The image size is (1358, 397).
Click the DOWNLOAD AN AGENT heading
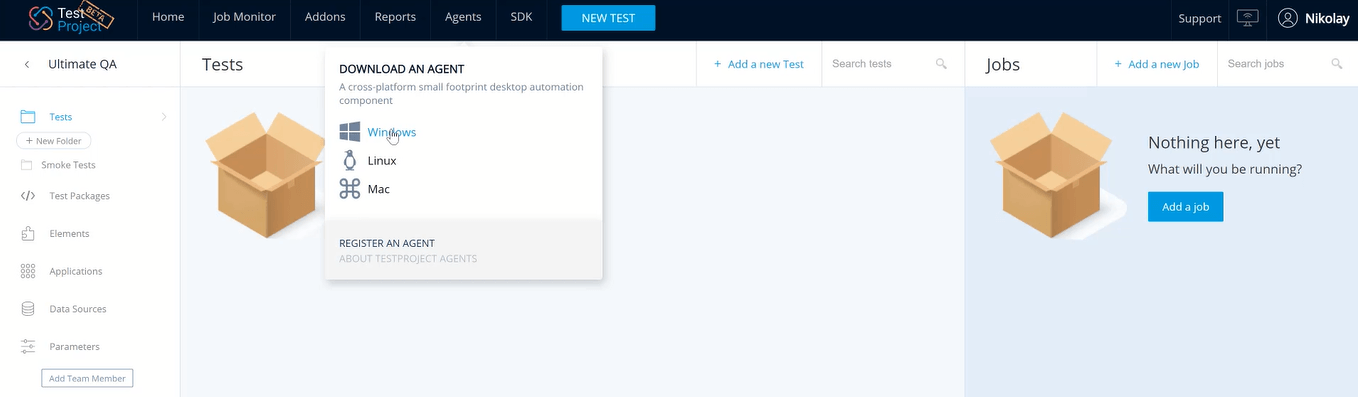click(x=402, y=69)
